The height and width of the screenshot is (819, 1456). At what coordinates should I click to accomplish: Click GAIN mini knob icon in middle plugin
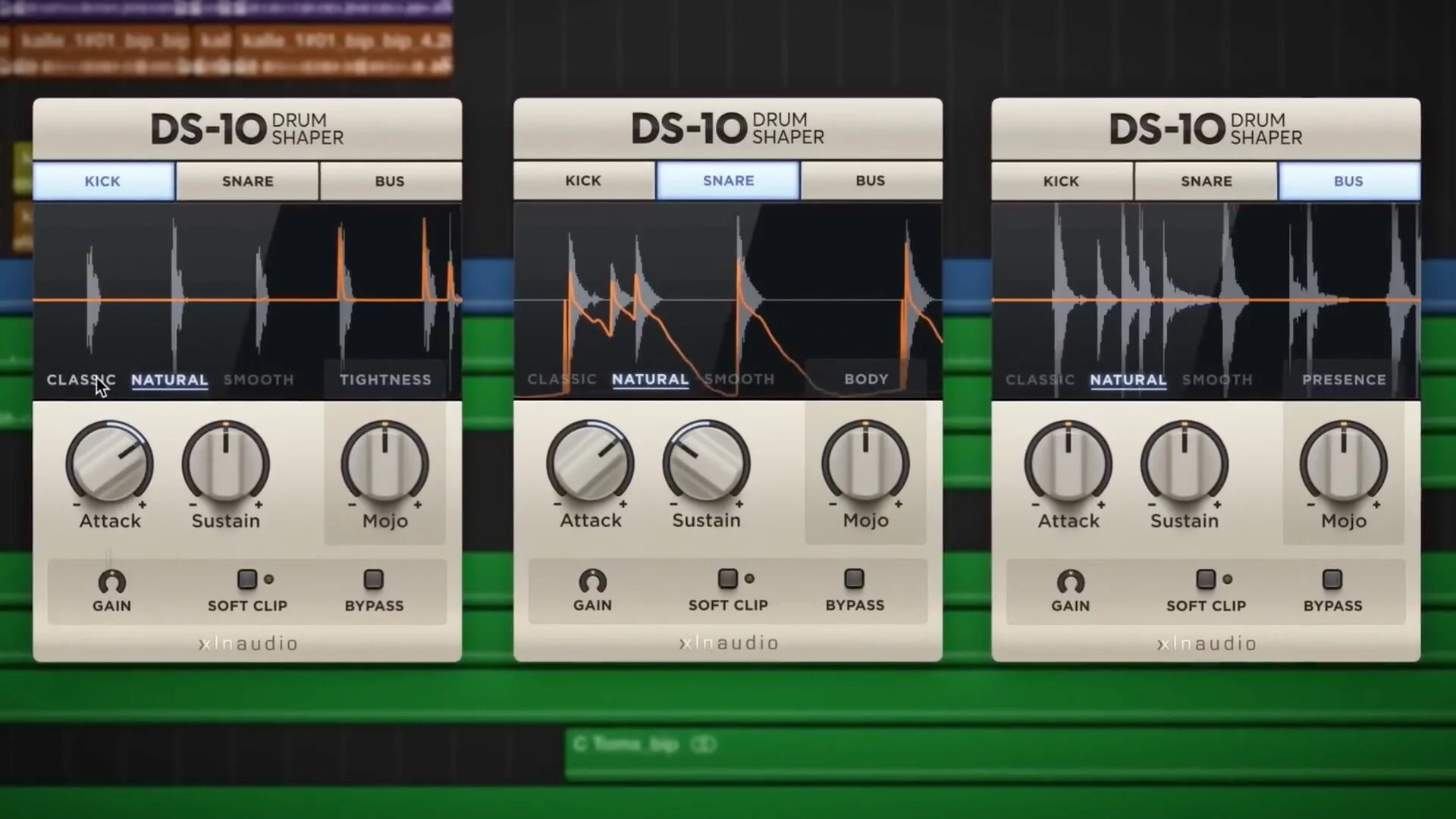(593, 581)
